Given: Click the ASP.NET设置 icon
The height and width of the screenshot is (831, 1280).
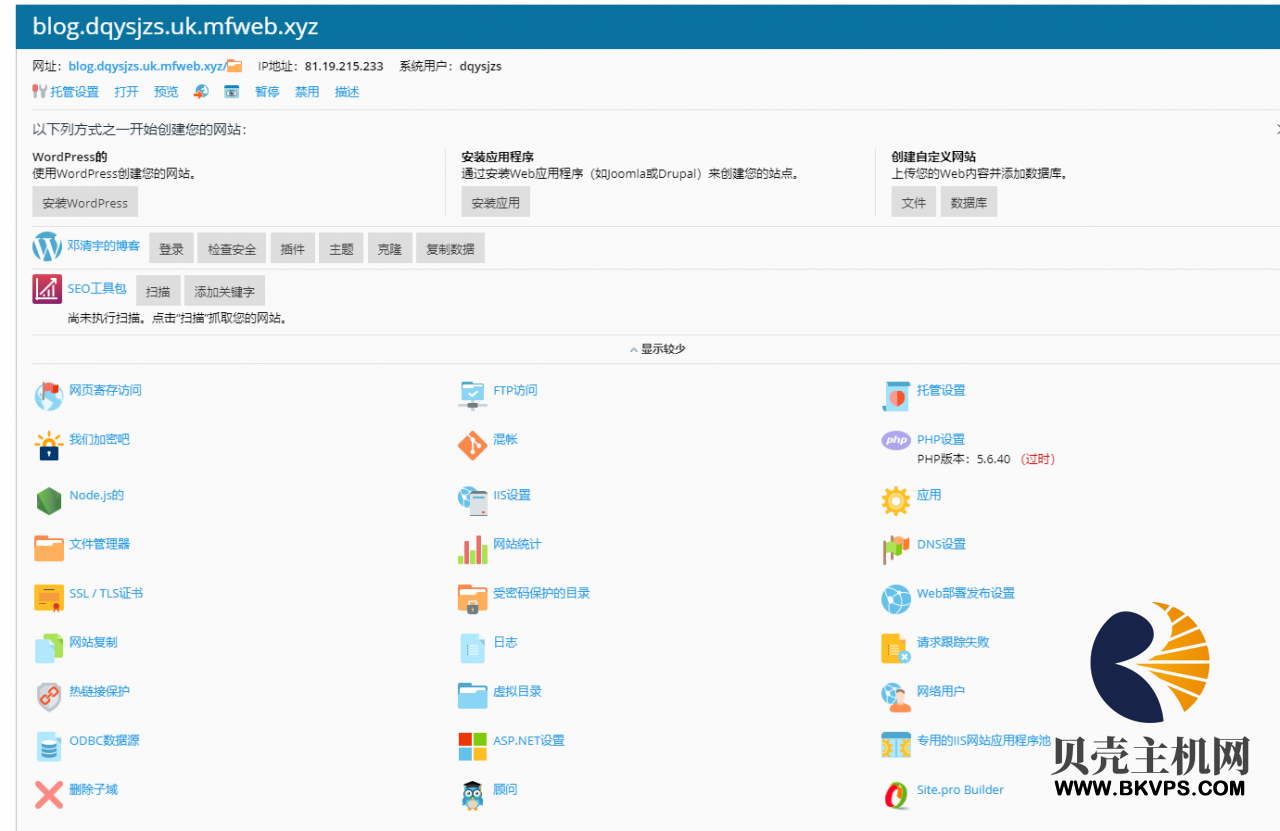Looking at the screenshot, I should 472,745.
